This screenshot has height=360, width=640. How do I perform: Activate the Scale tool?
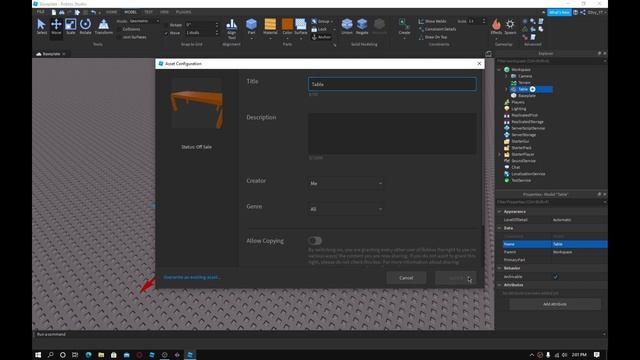click(x=71, y=27)
